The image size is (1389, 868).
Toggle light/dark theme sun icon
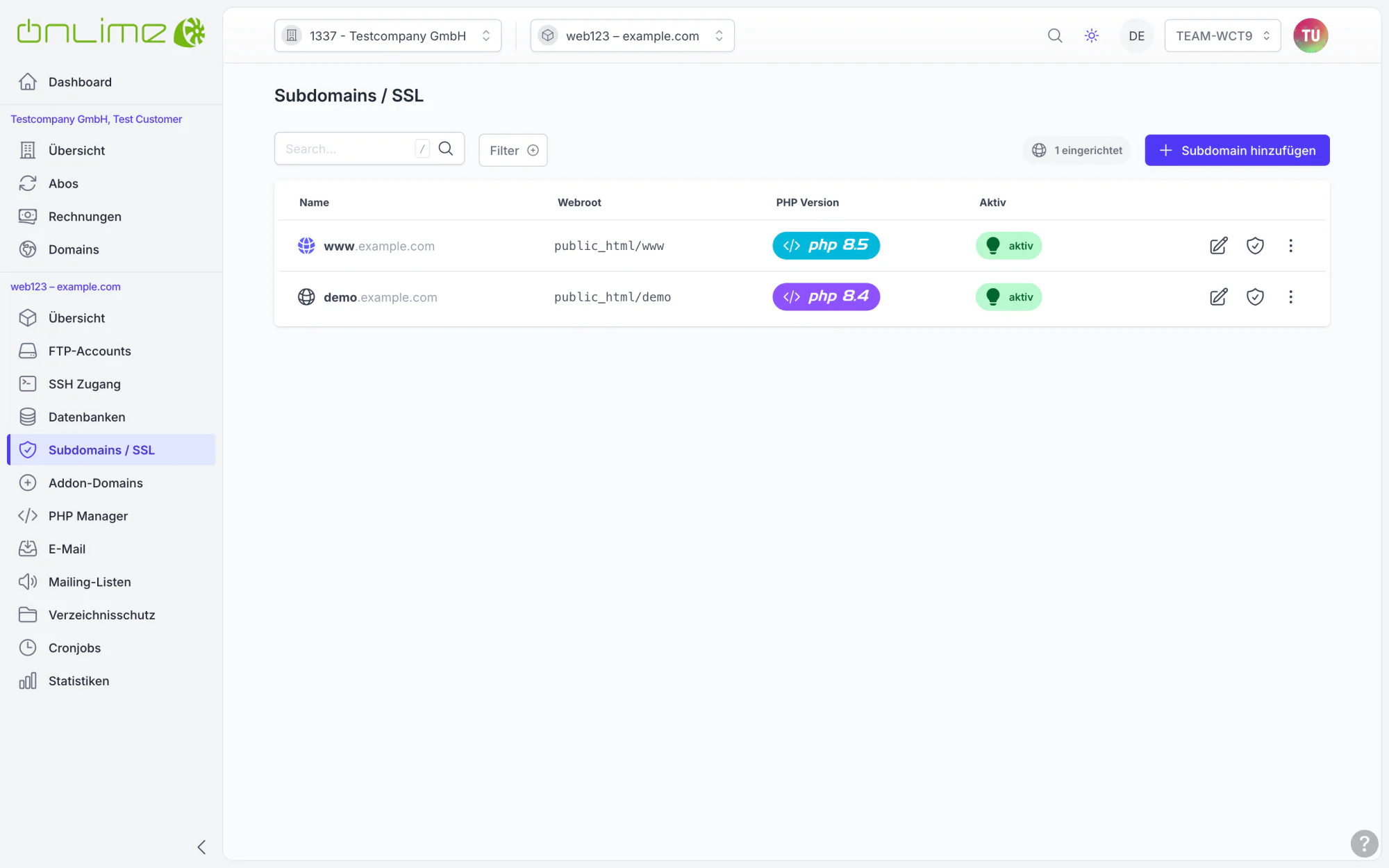[1092, 35]
